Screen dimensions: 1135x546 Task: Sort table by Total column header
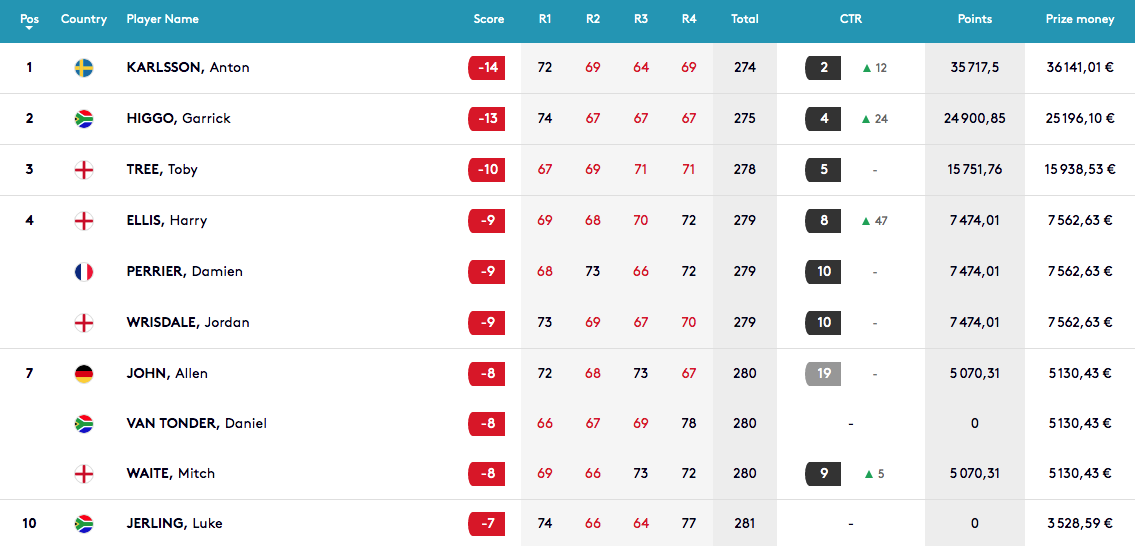coord(744,20)
